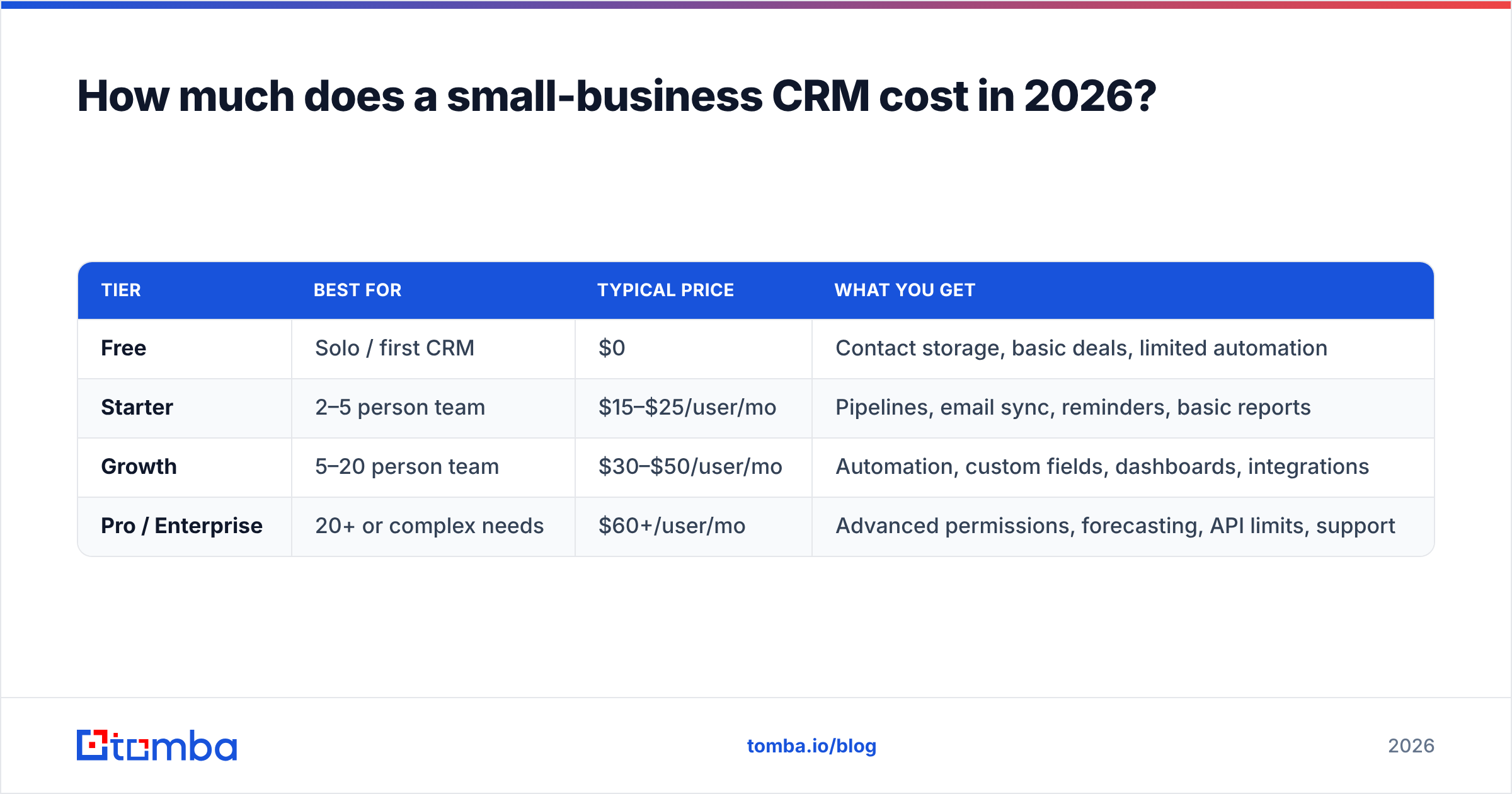Screen dimensions: 1512x794
Task: Click 'Advanced permissions, forecasting, API limits, support'
Action: (1115, 526)
